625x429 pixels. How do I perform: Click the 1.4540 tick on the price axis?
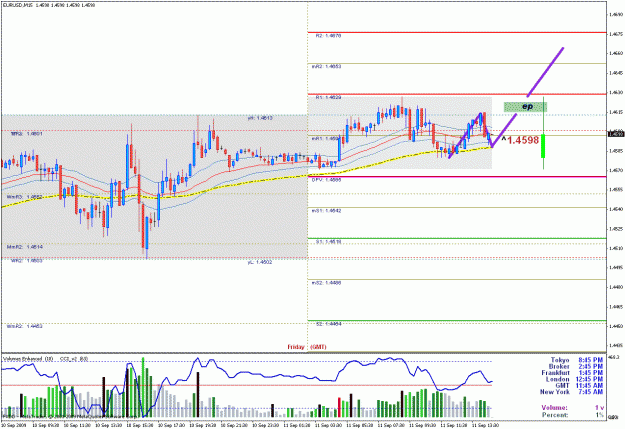click(616, 209)
